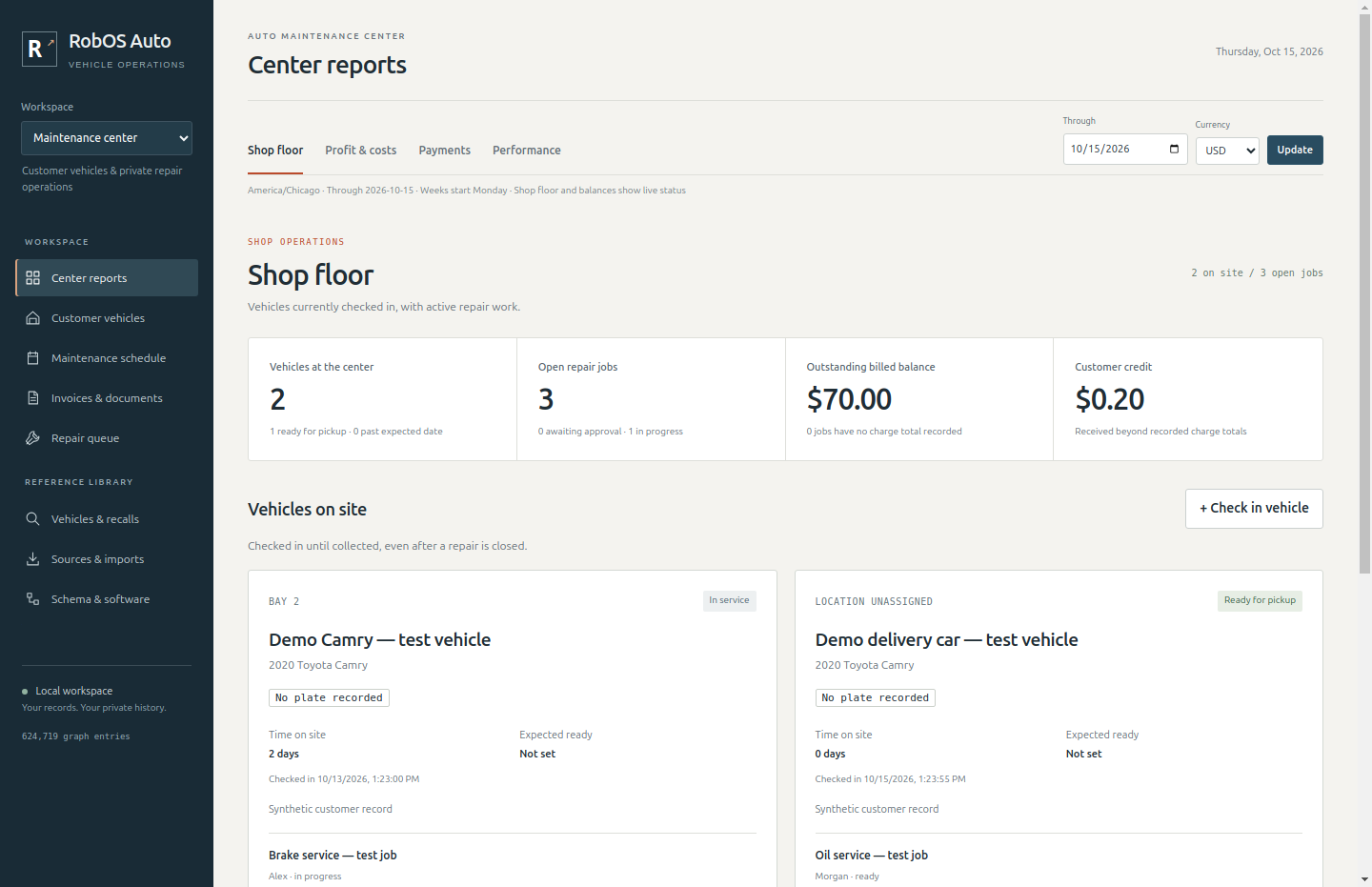Click the Morgan · ready text

pos(847,877)
